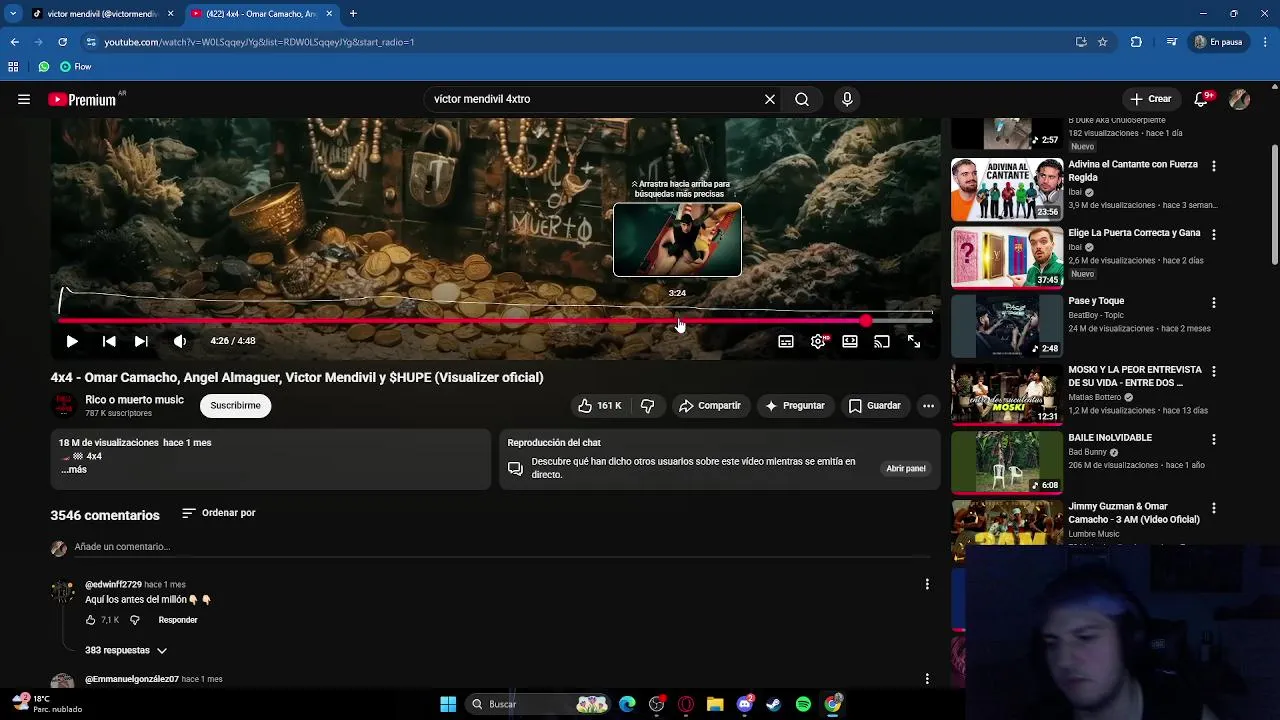Screen dimensions: 1280x720
Task: Skip to the previous video
Action: point(109,341)
